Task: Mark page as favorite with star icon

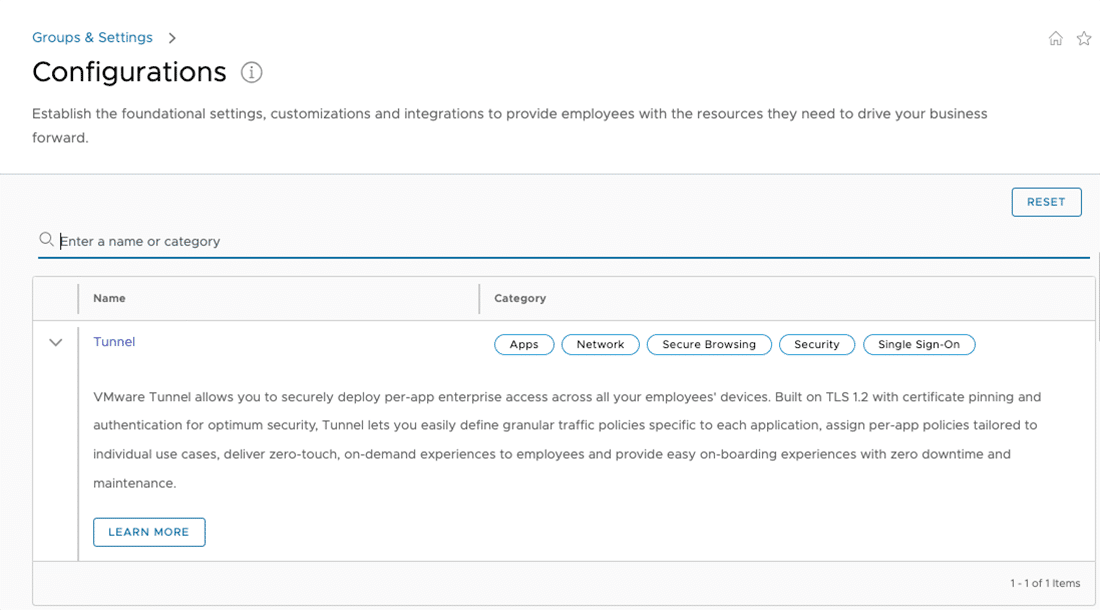Action: (1083, 38)
